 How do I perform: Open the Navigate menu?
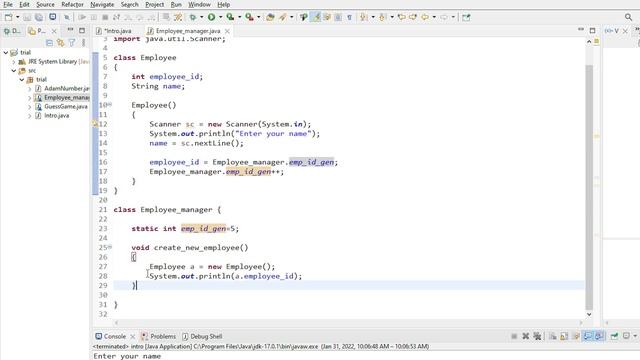click(102, 4)
